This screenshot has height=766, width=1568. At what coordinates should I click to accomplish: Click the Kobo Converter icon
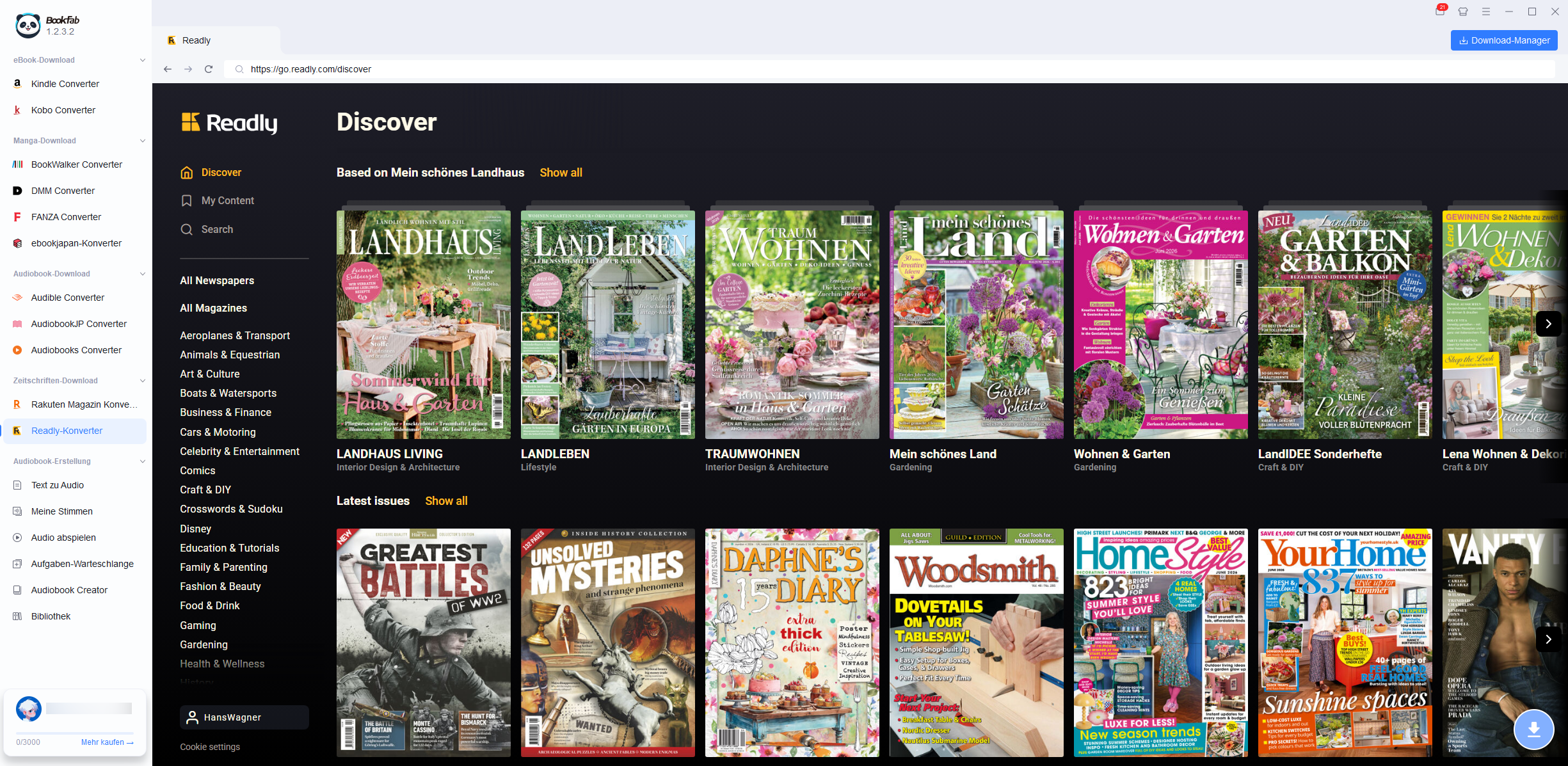[17, 110]
